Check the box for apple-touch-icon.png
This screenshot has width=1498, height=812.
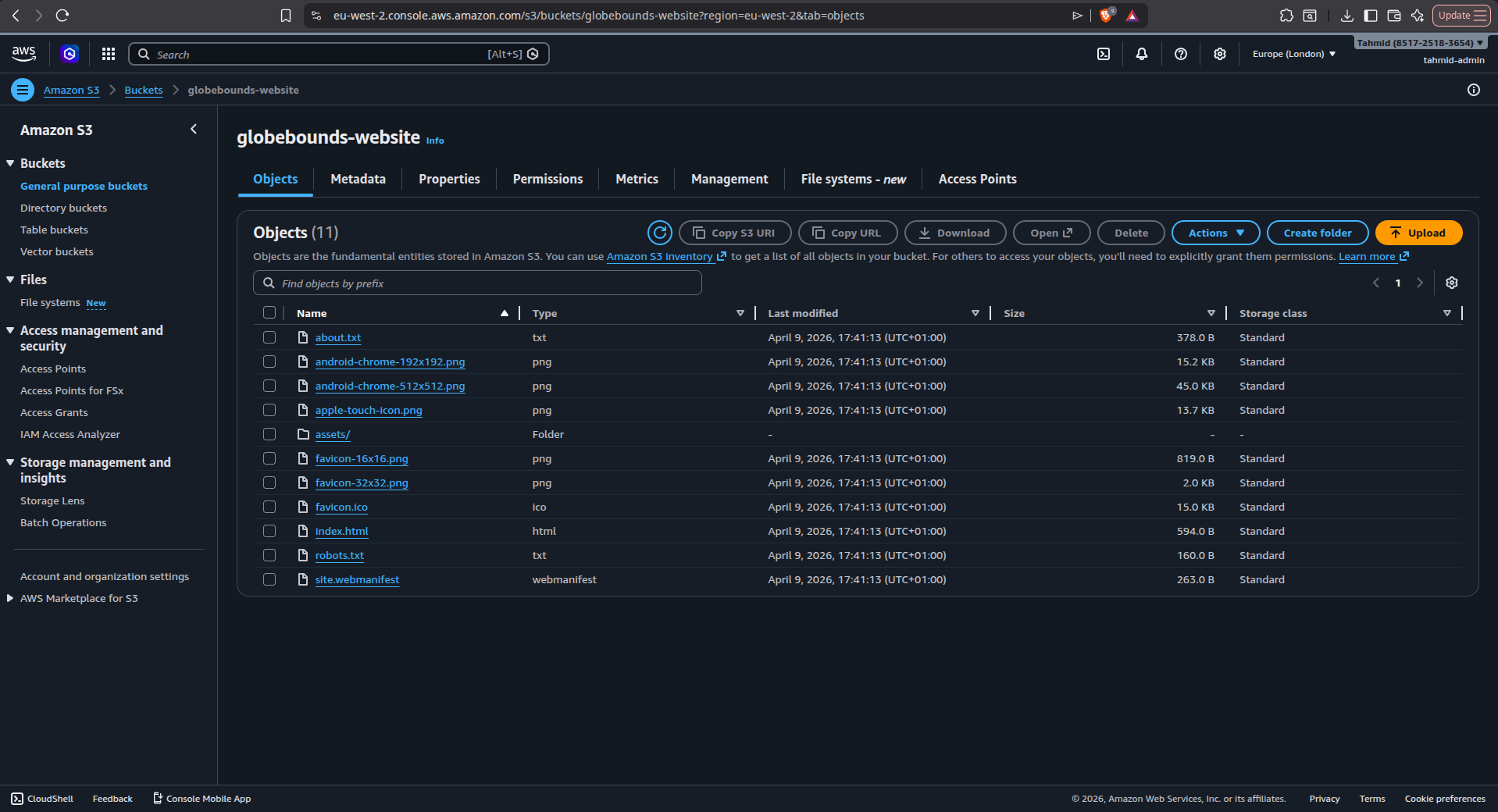pos(269,410)
